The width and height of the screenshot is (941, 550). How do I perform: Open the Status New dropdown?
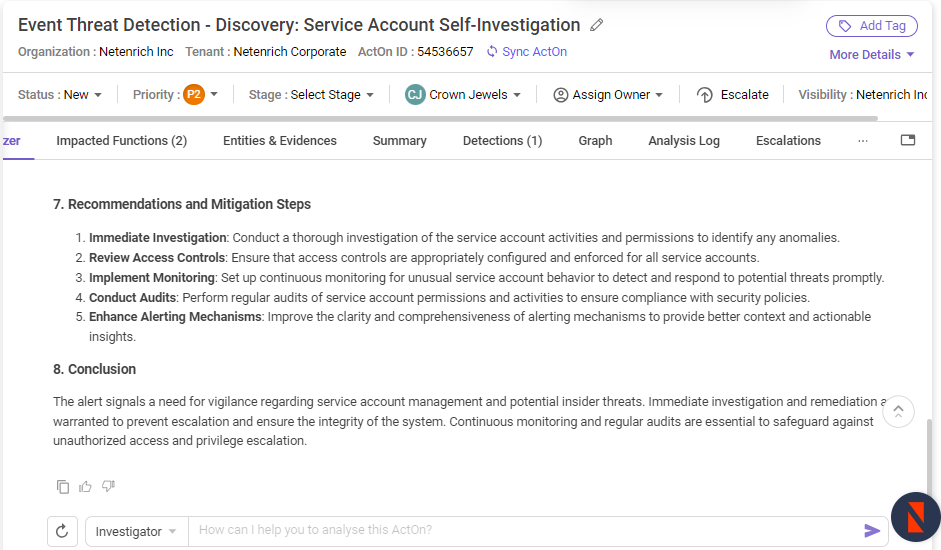coord(60,95)
